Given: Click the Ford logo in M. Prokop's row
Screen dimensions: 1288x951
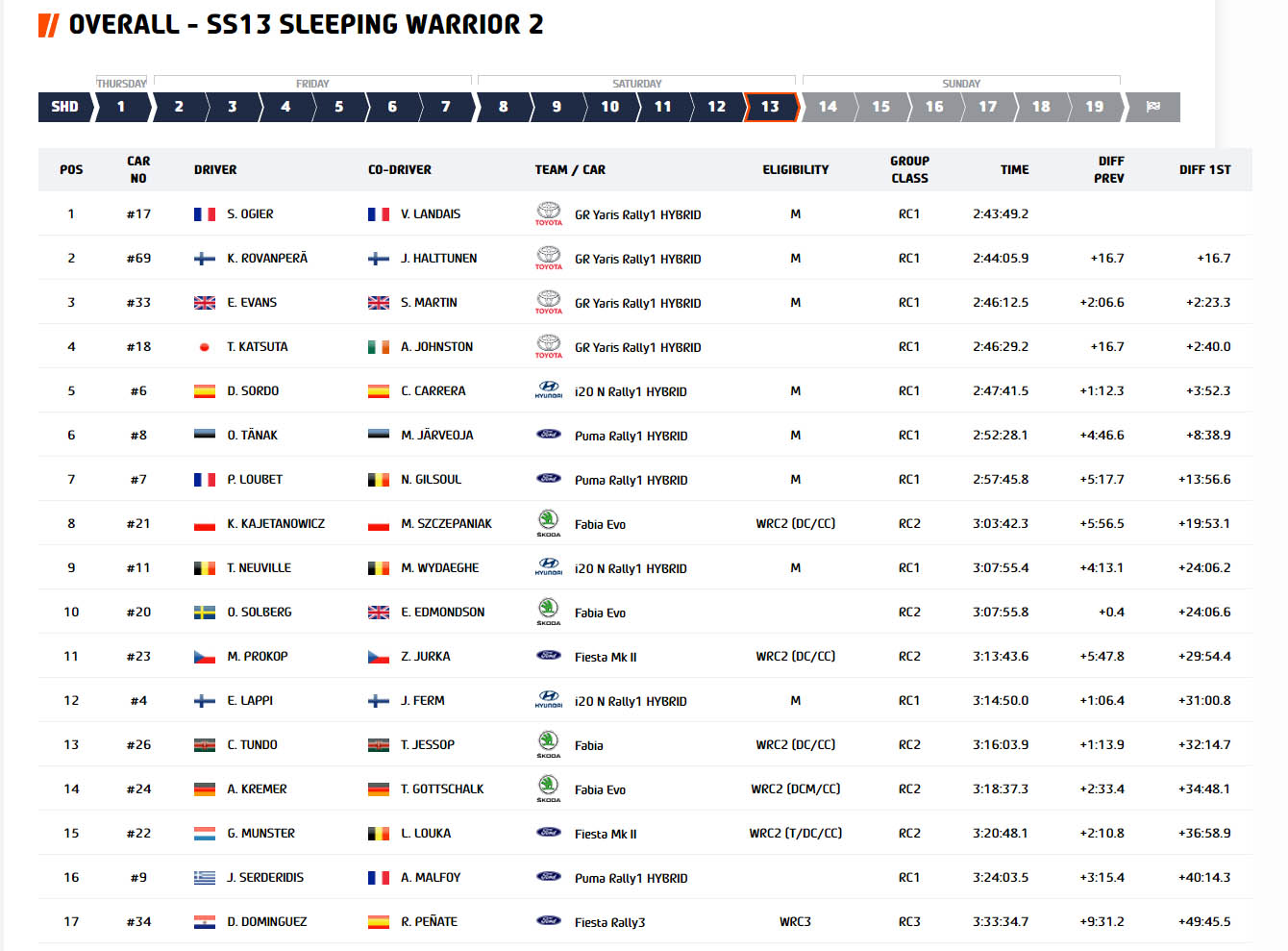Looking at the screenshot, I should (x=549, y=656).
